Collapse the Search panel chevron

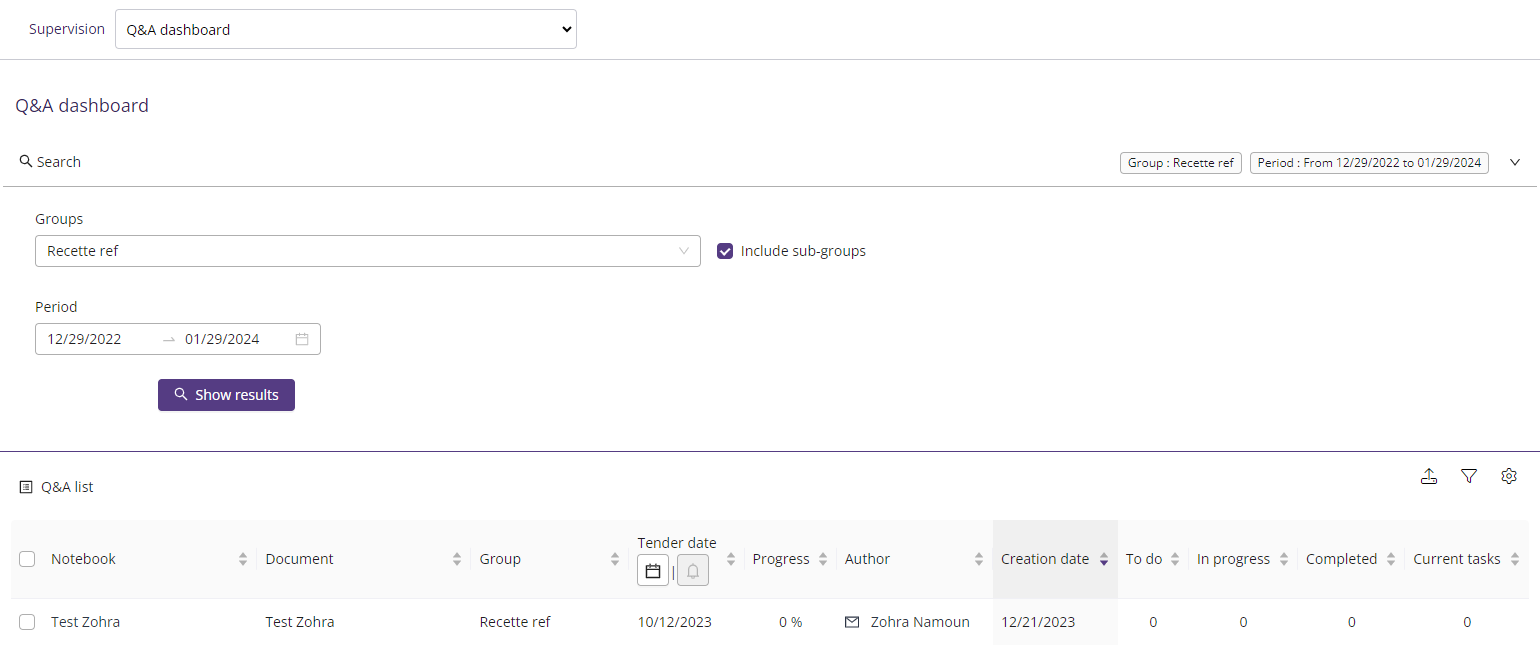pyautogui.click(x=1515, y=162)
